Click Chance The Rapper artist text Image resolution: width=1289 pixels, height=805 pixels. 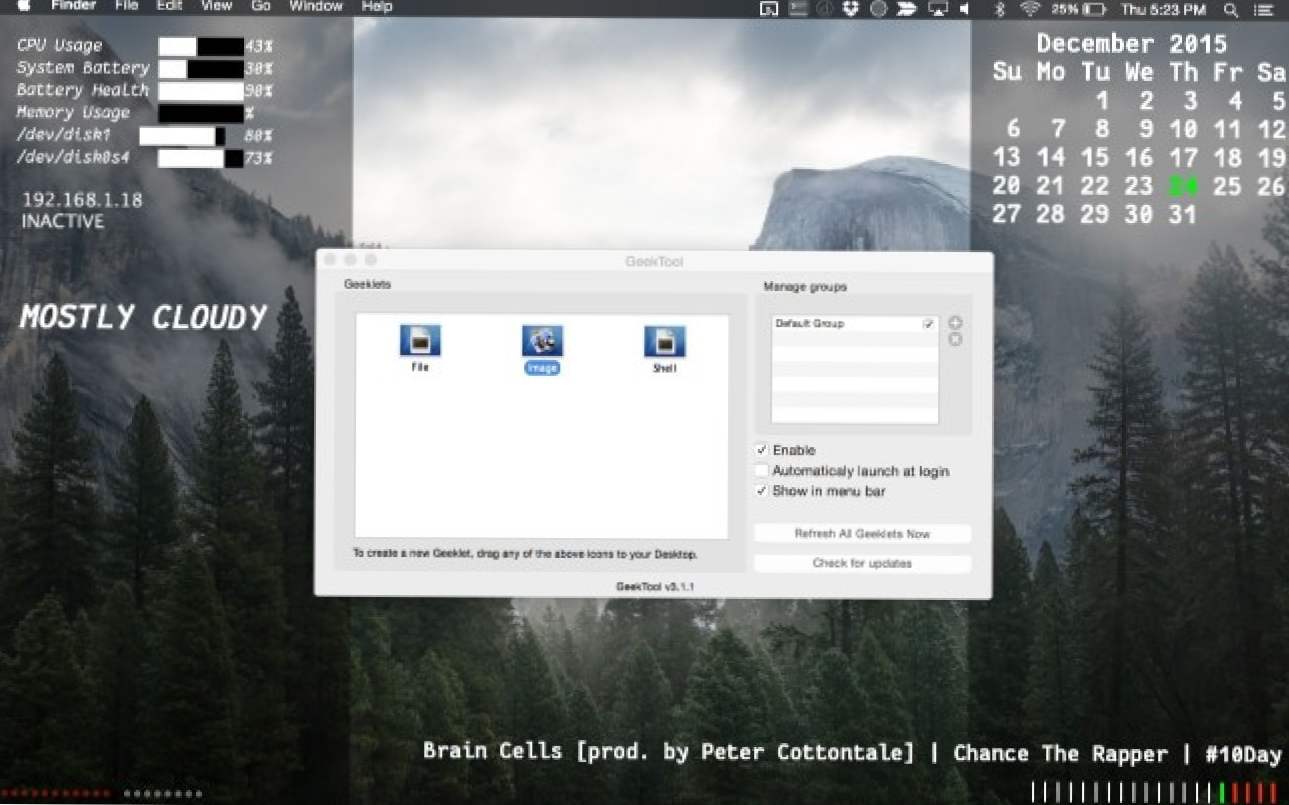pyautogui.click(x=1060, y=753)
